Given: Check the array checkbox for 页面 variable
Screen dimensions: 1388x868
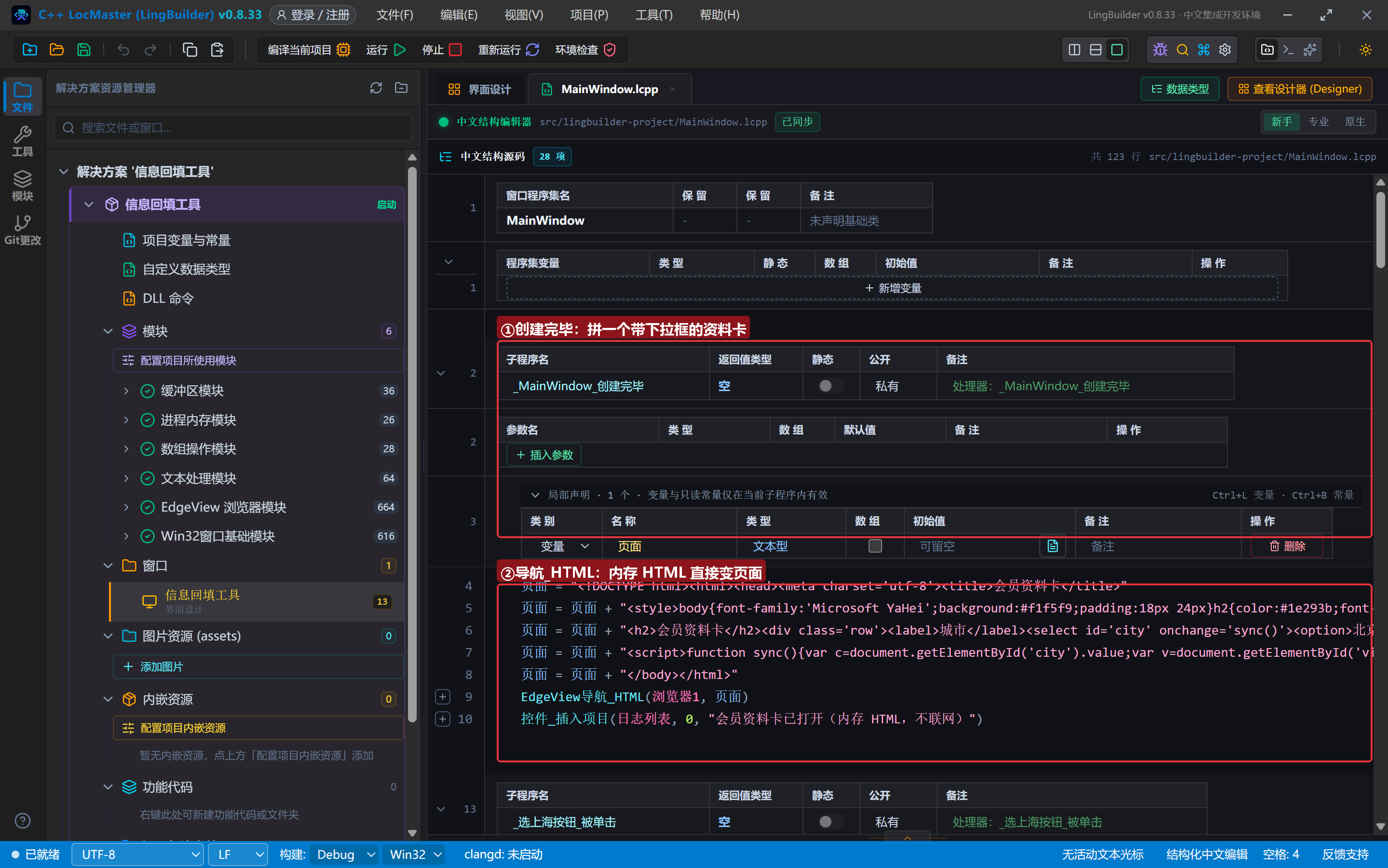Looking at the screenshot, I should (875, 545).
